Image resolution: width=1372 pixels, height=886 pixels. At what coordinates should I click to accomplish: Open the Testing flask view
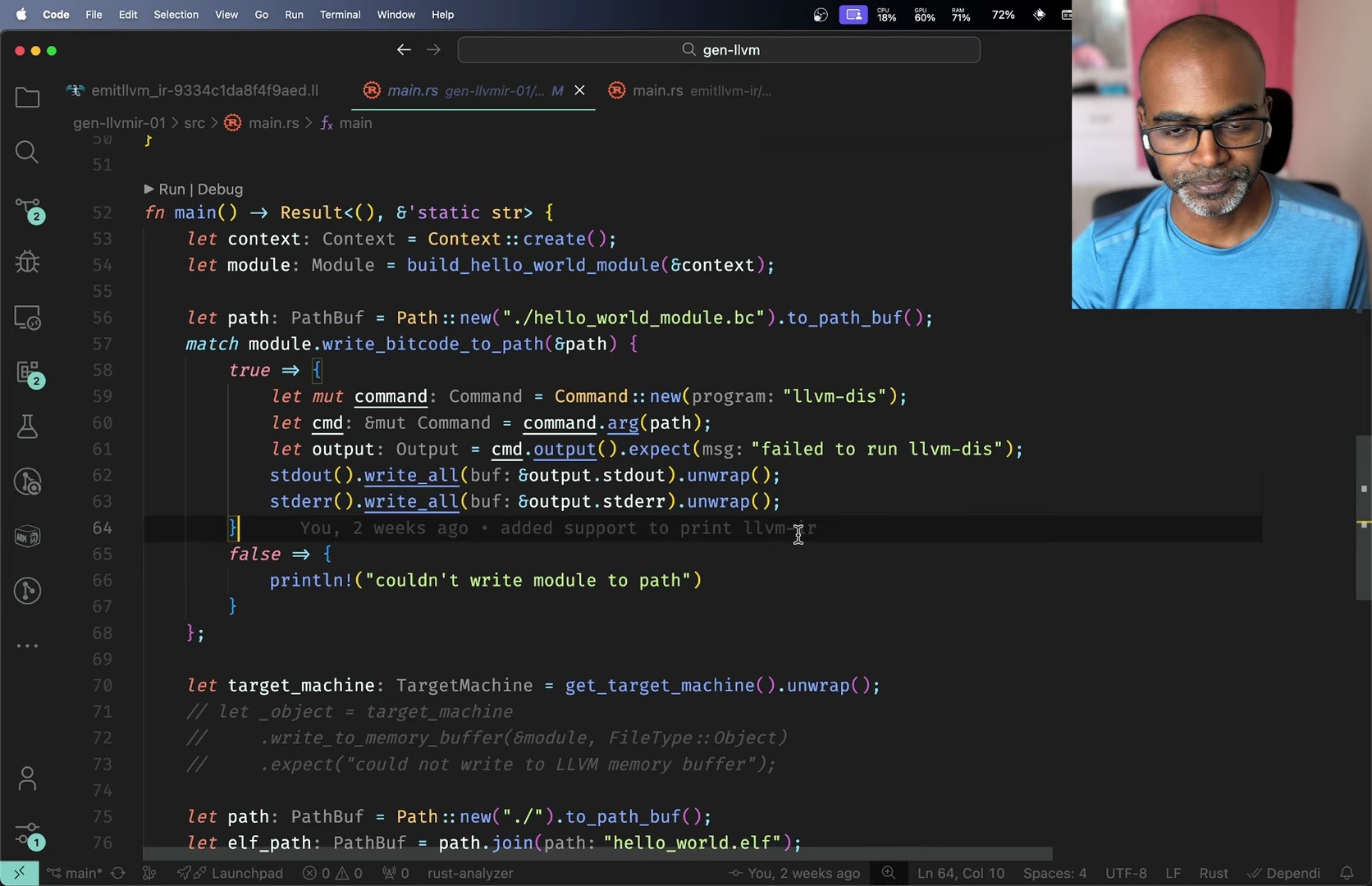pos(27,427)
